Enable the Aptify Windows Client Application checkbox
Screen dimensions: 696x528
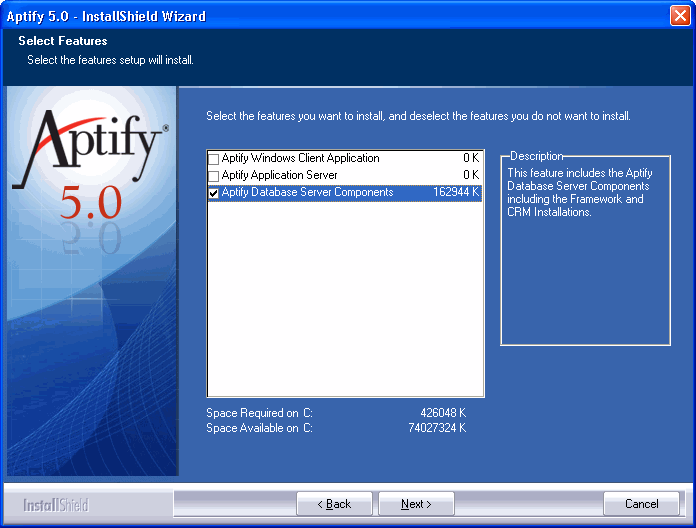point(214,159)
